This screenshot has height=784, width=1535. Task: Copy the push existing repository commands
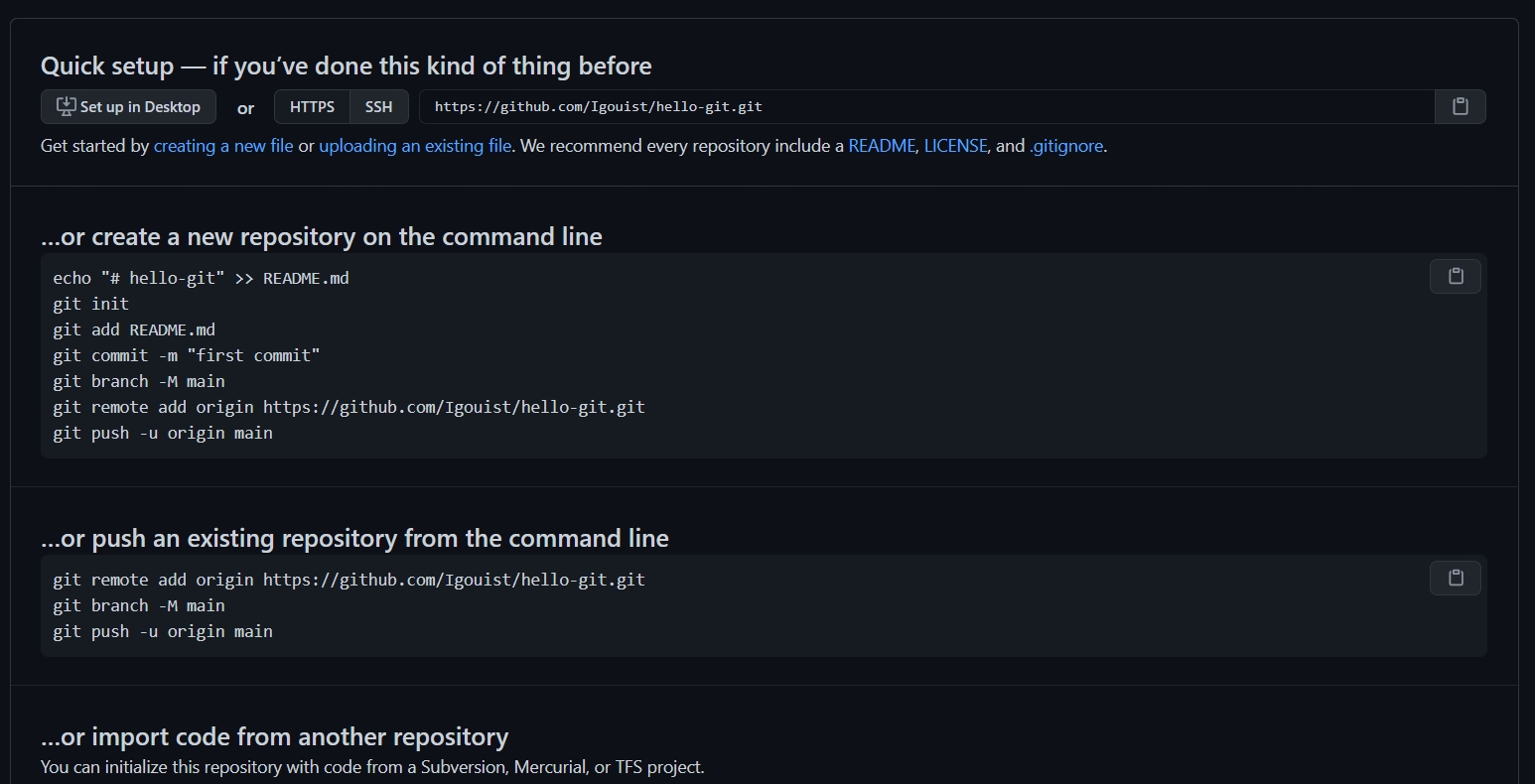[x=1455, y=579]
